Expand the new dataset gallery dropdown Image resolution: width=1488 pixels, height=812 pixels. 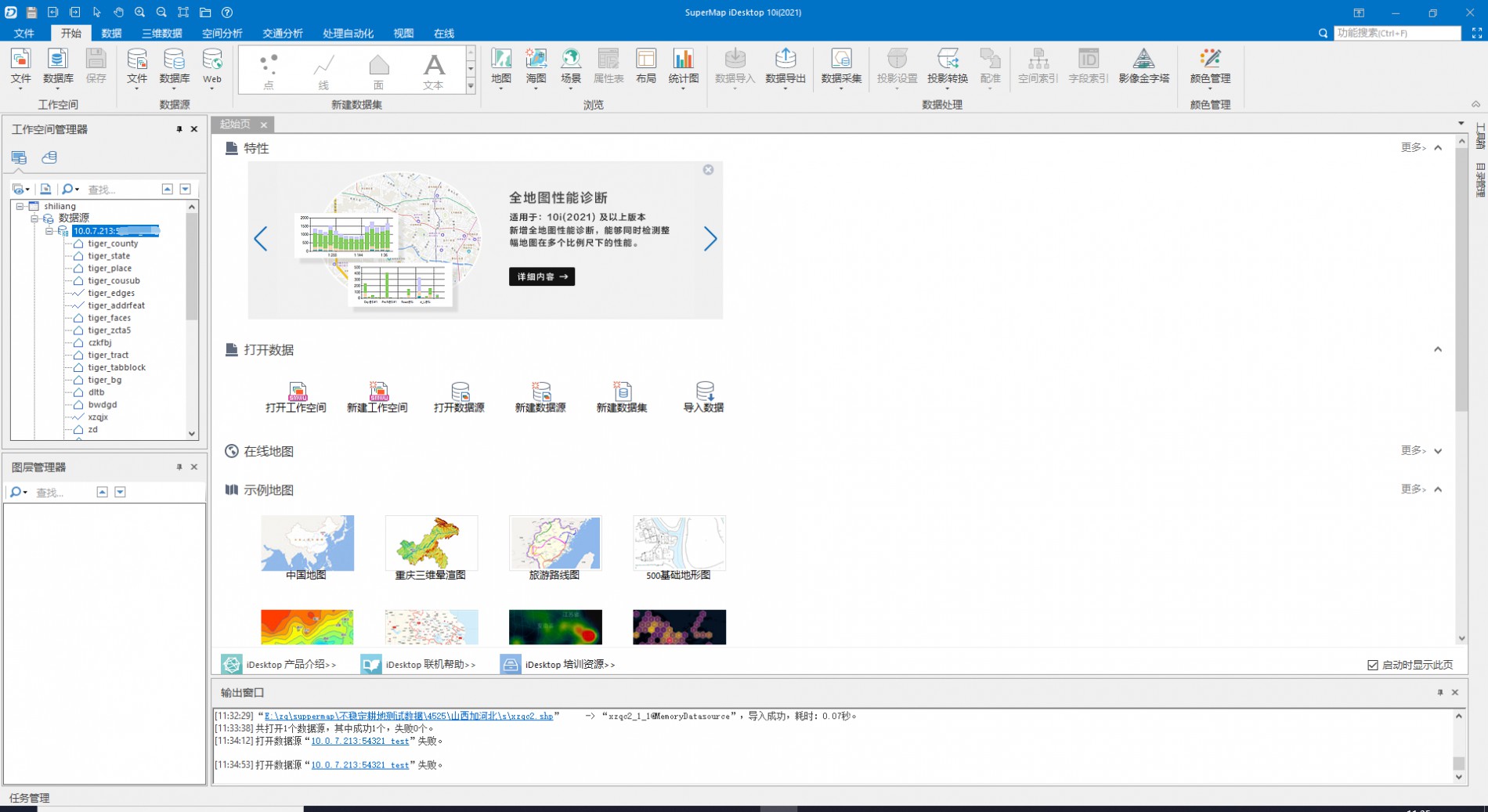471,87
